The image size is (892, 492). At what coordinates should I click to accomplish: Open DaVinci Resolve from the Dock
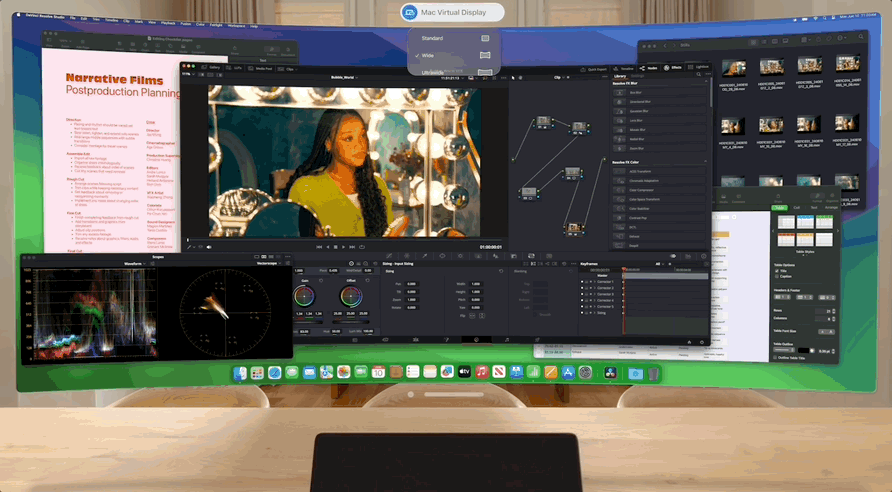pyautogui.click(x=610, y=373)
